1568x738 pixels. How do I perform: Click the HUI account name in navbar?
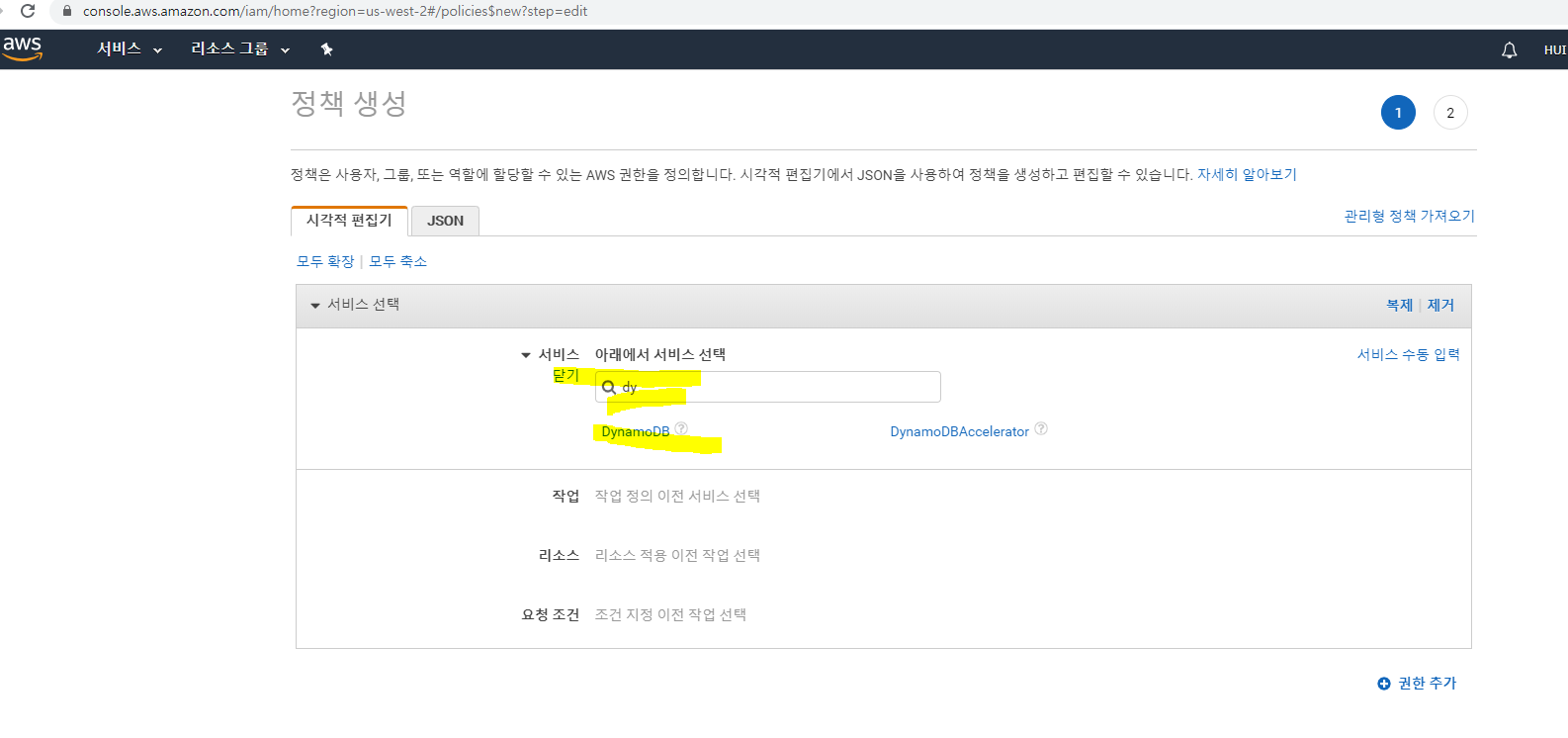(x=1555, y=49)
